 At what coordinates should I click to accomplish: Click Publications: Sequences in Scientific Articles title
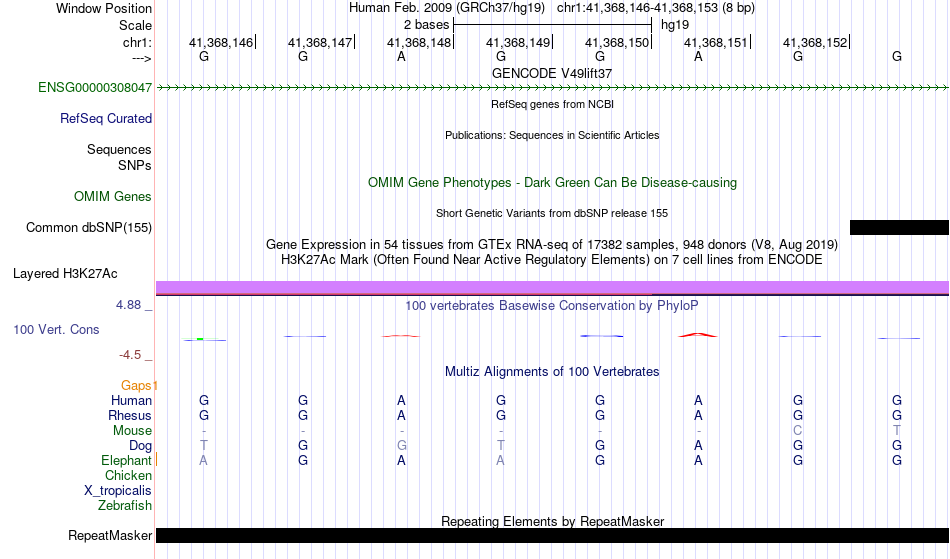[552, 135]
